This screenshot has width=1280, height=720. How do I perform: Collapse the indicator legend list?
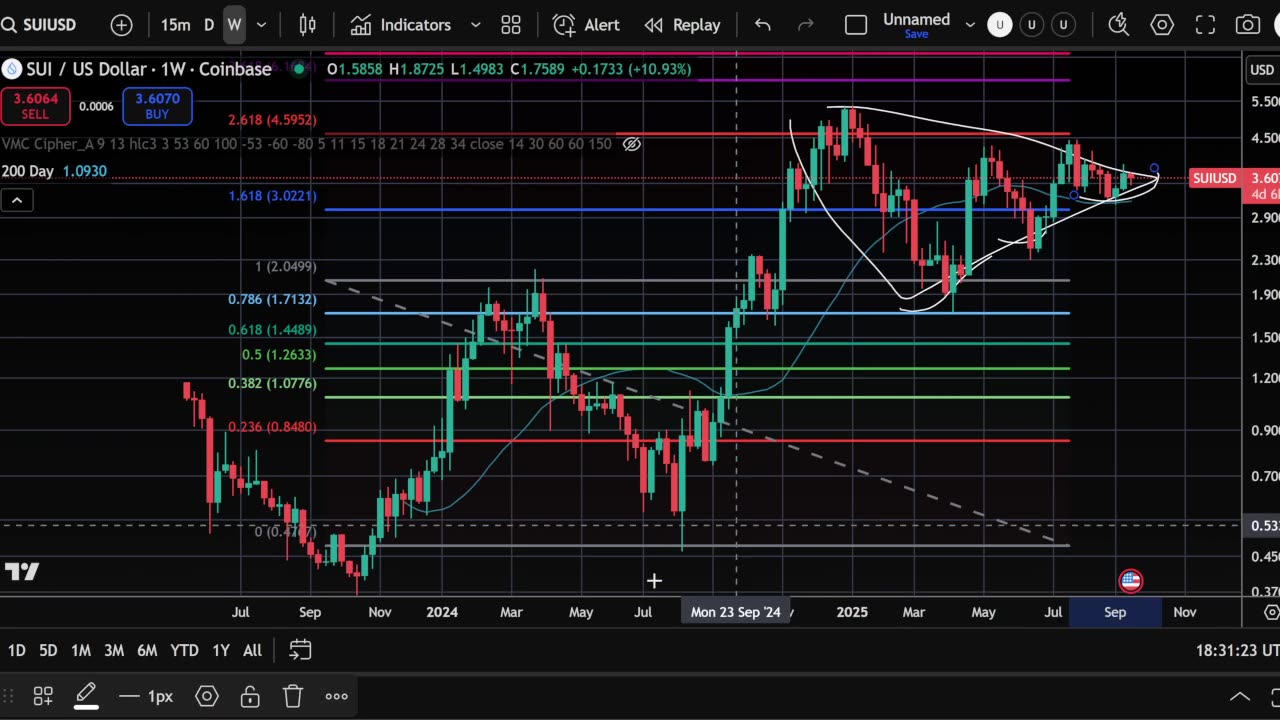coord(17,201)
